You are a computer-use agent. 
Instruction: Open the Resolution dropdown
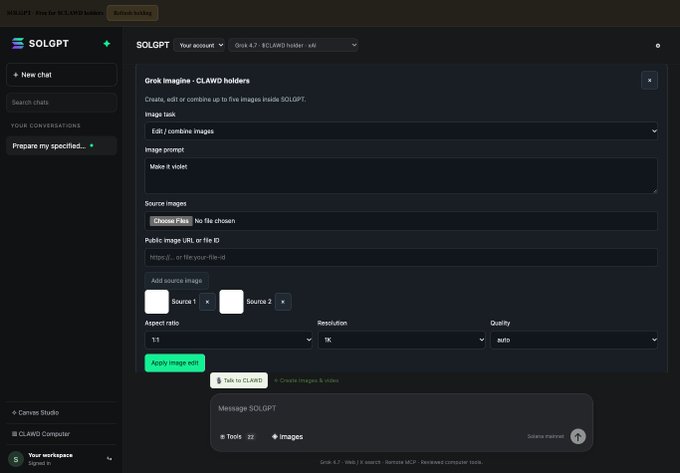[401, 340]
